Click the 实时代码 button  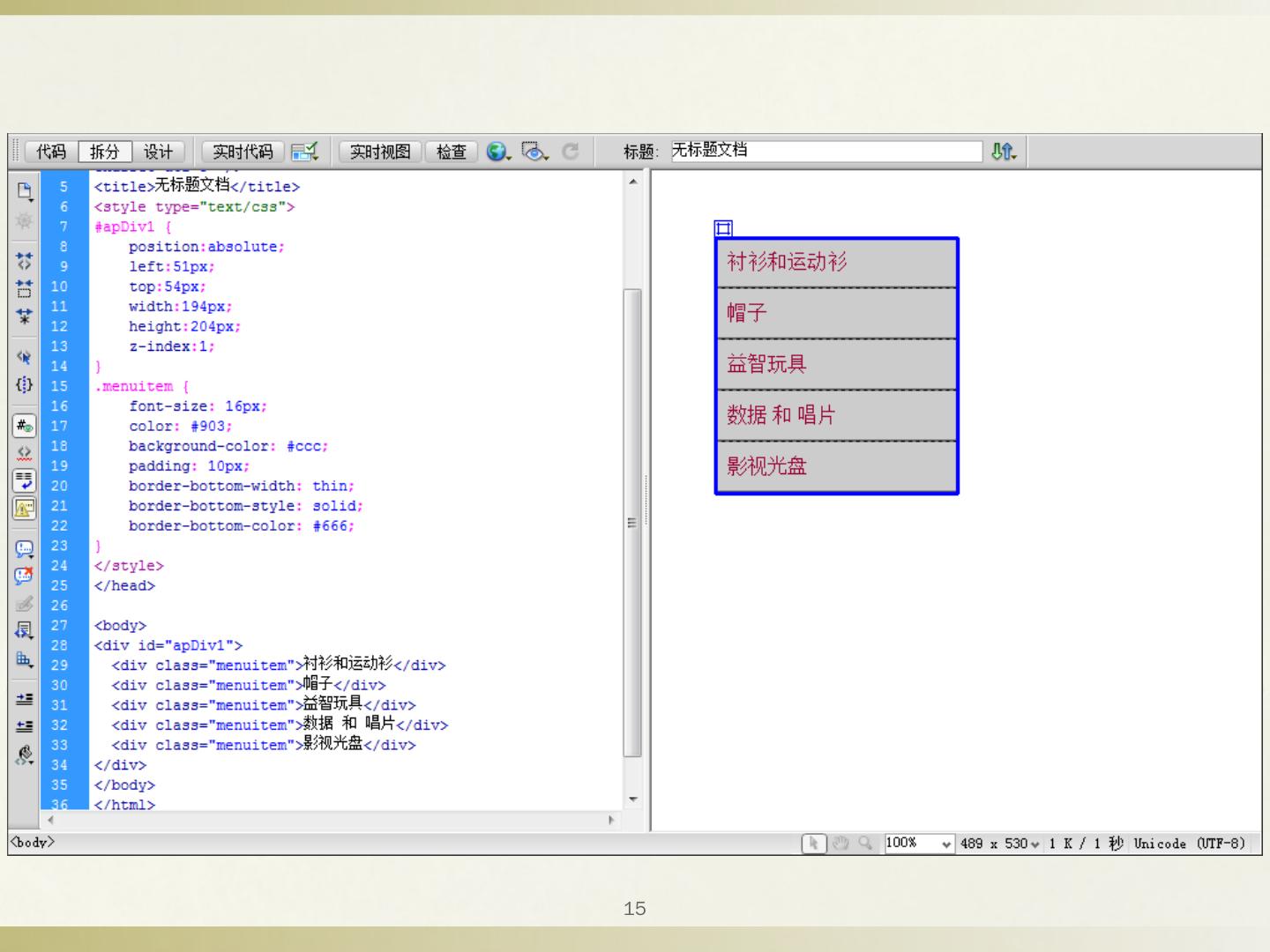pyautogui.click(x=243, y=152)
